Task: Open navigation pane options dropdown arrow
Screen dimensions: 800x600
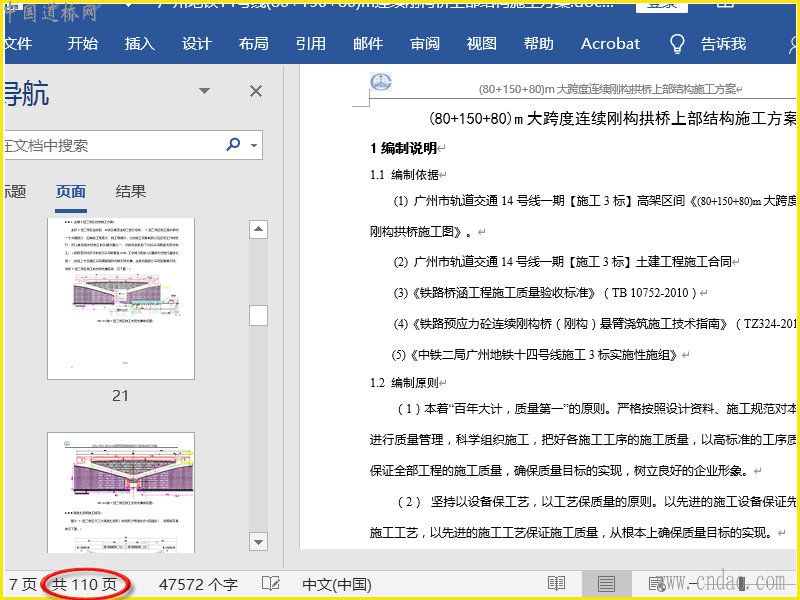Action: tap(205, 91)
